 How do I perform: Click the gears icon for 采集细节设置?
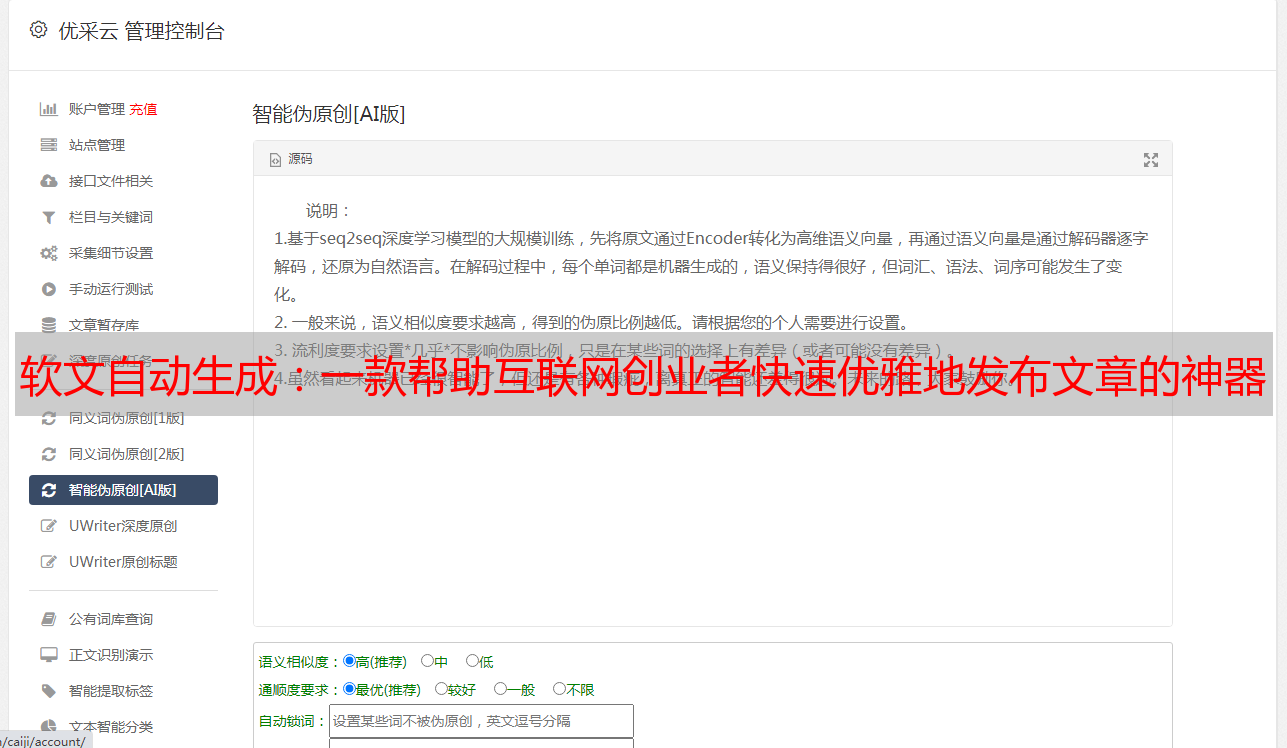click(48, 253)
